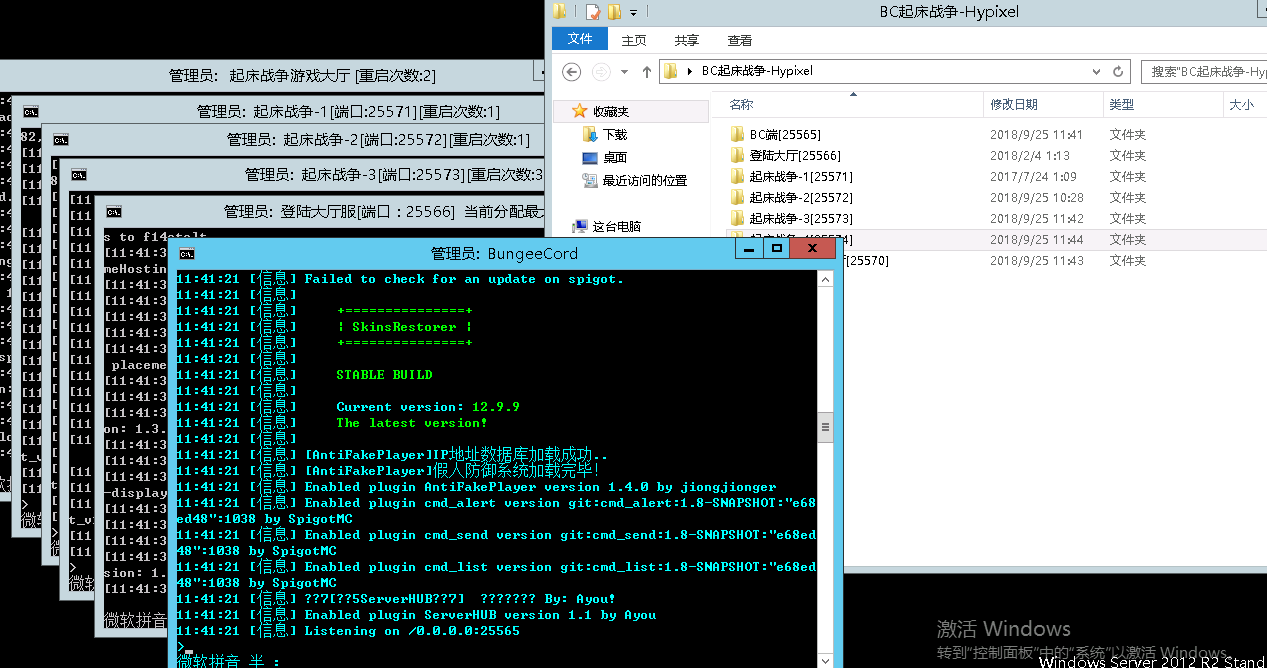
Task: Expand the address bar history dropdown
Action: click(1098, 71)
